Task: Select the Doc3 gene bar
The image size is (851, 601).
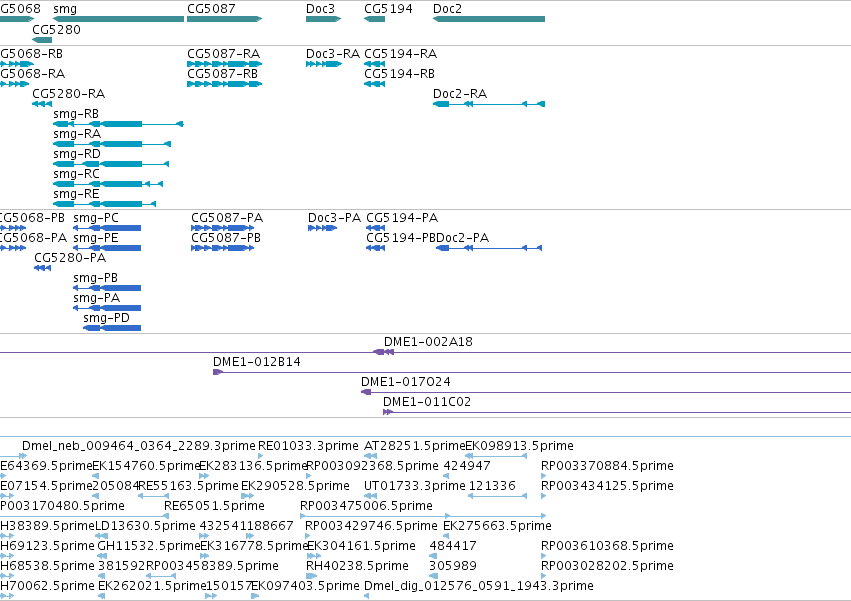Action: (x=323, y=19)
